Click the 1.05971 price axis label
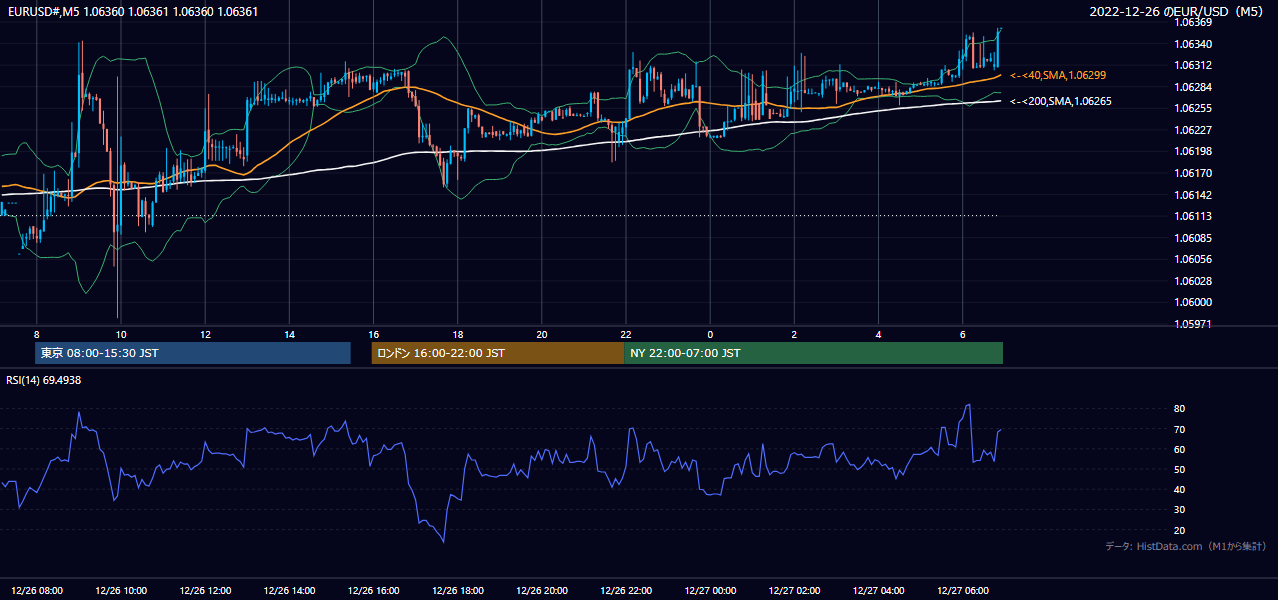This screenshot has width=1278, height=600. [x=1193, y=324]
